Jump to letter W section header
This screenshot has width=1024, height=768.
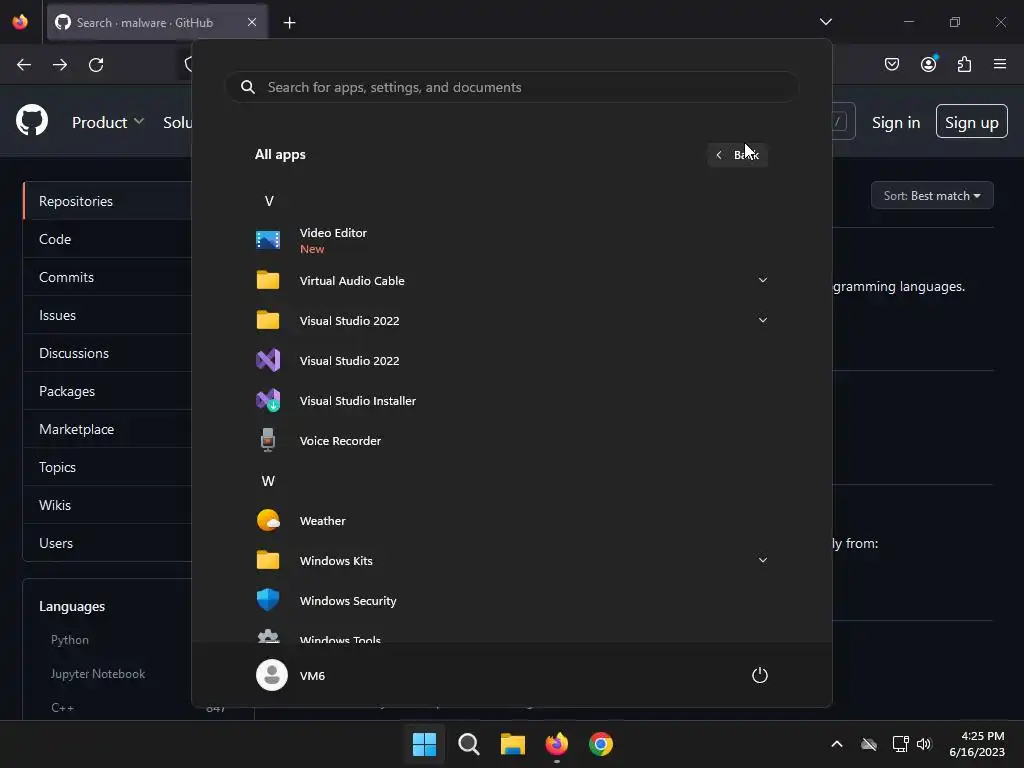point(268,481)
